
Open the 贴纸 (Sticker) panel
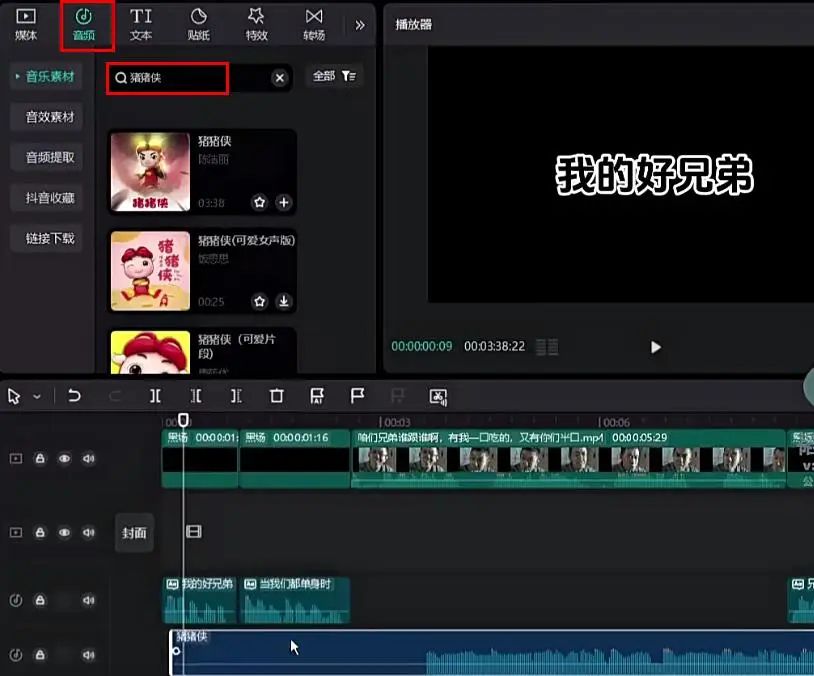click(198, 25)
